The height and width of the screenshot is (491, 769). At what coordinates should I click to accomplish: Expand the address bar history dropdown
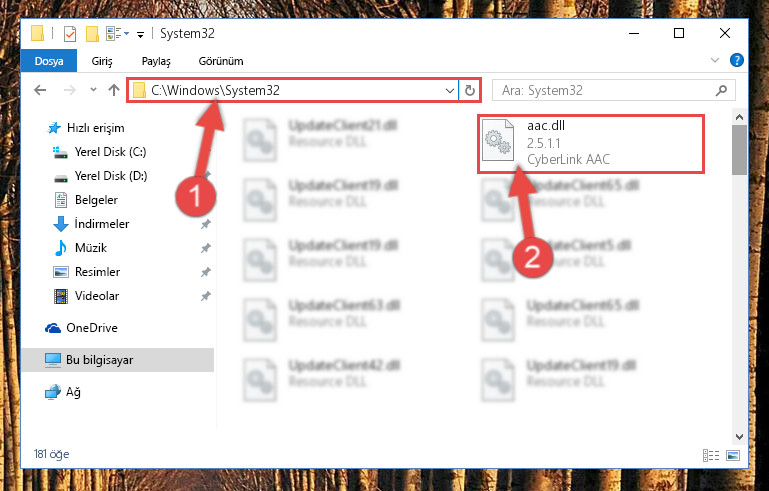click(x=449, y=90)
